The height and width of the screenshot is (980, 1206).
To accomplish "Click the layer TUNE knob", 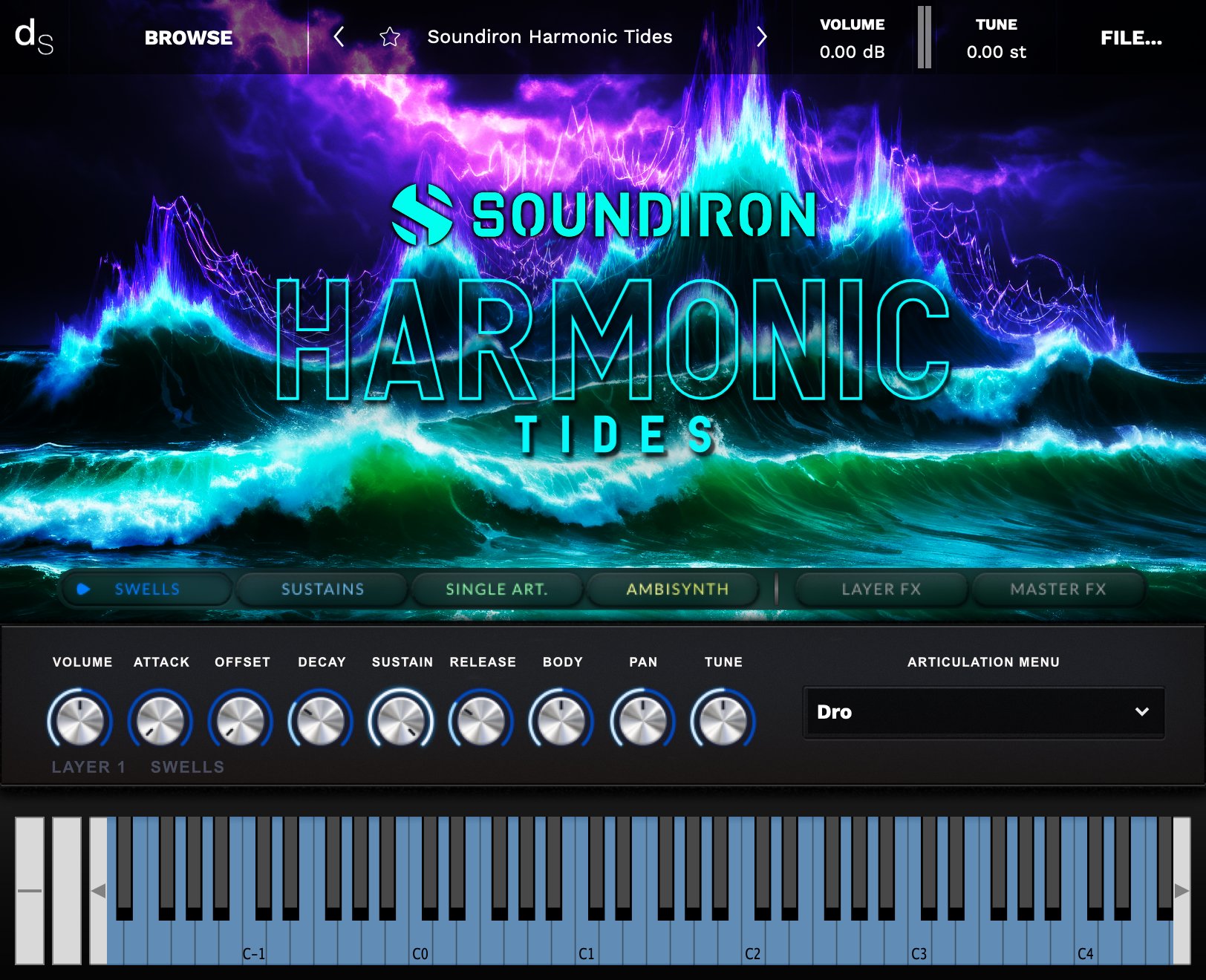I will (x=723, y=719).
